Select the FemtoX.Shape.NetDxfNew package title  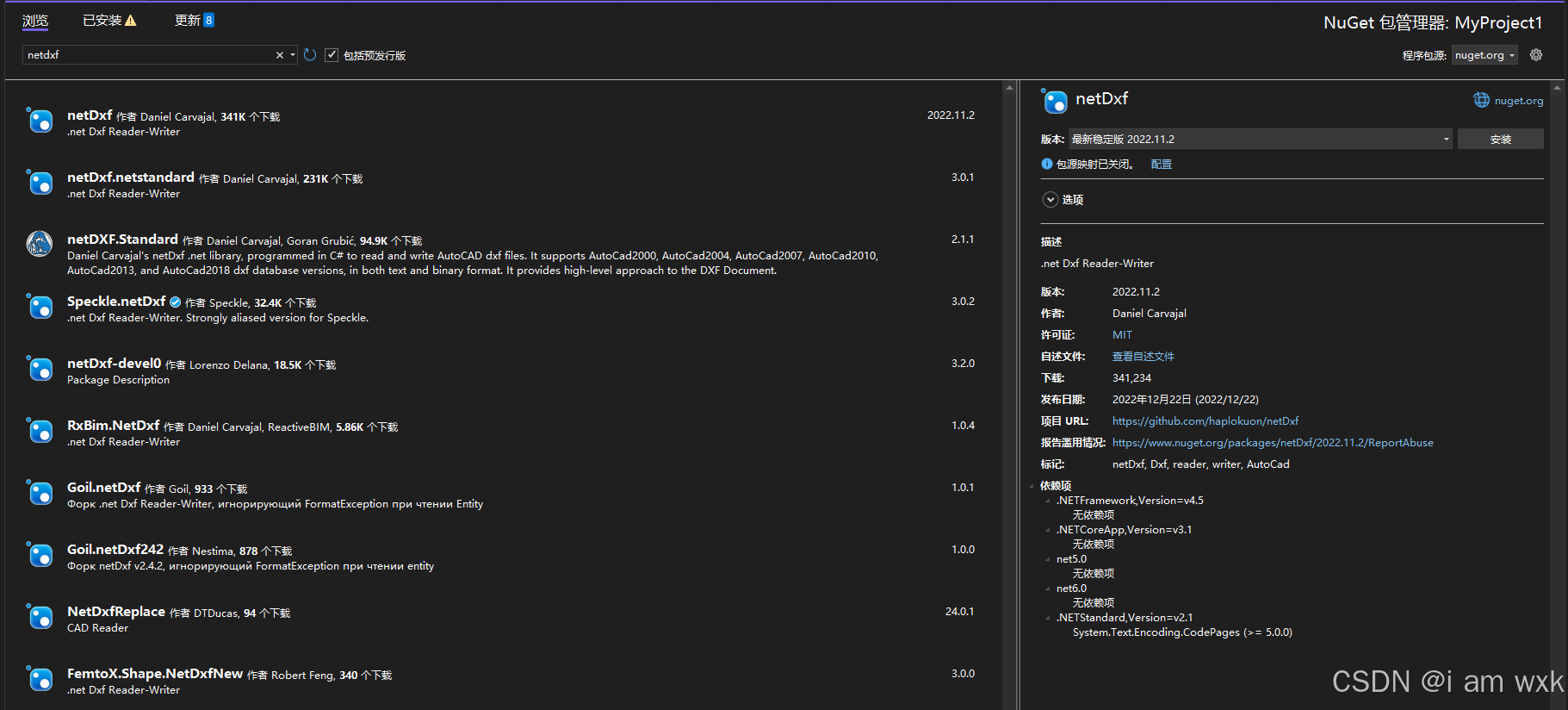point(155,674)
